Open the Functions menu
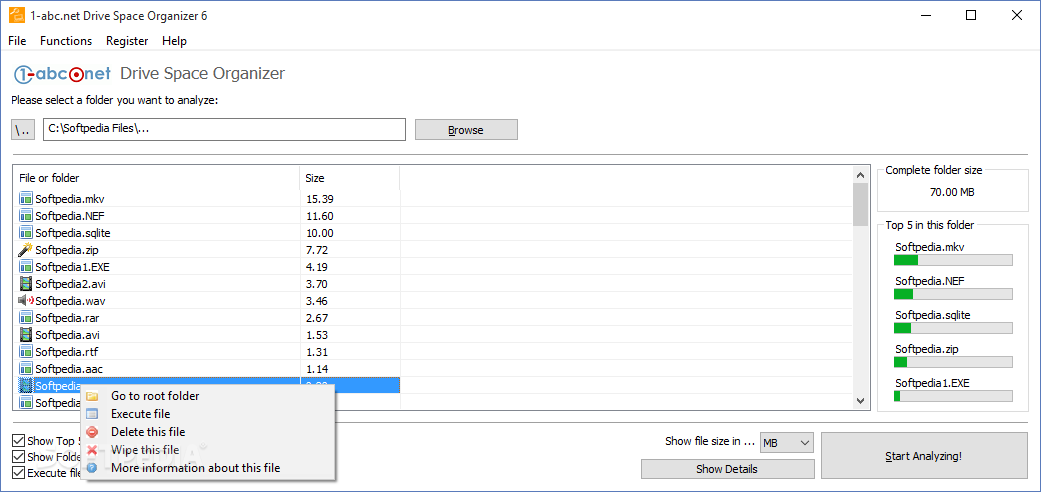 click(x=66, y=41)
